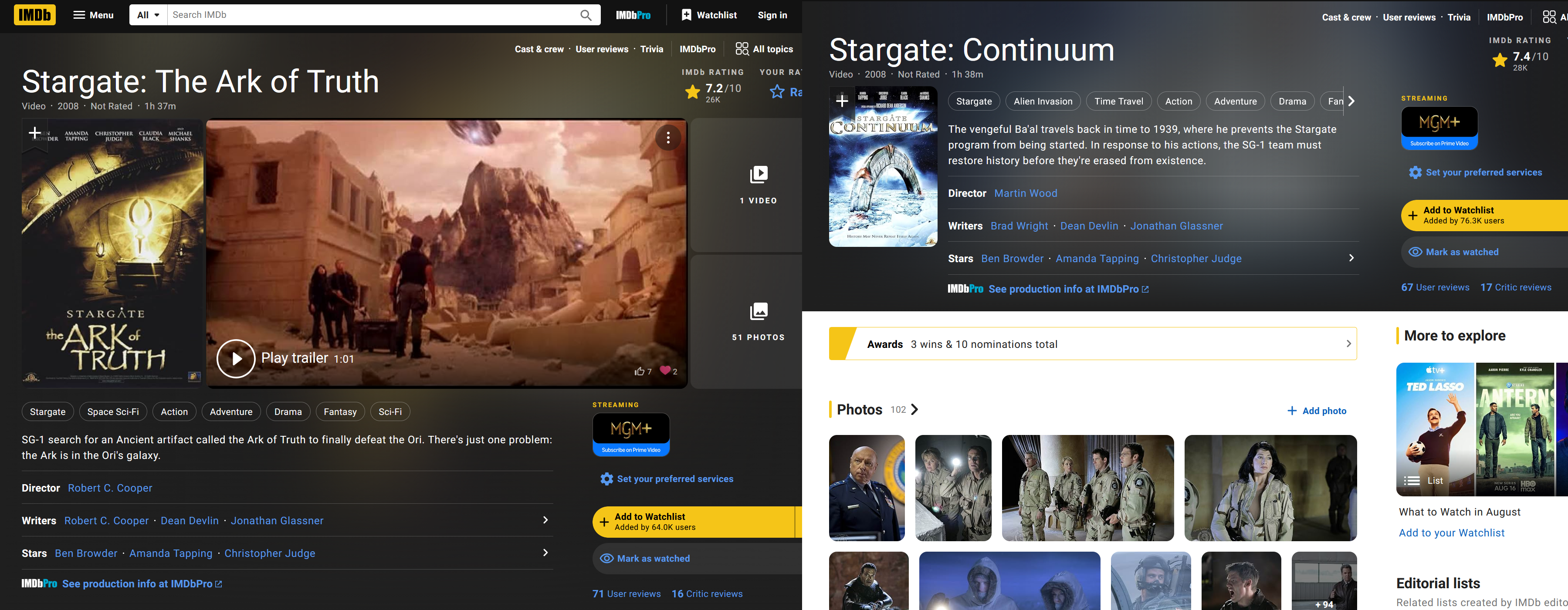Select the Sci-Fi genre chip
The width and height of the screenshot is (1568, 610).
coord(390,412)
